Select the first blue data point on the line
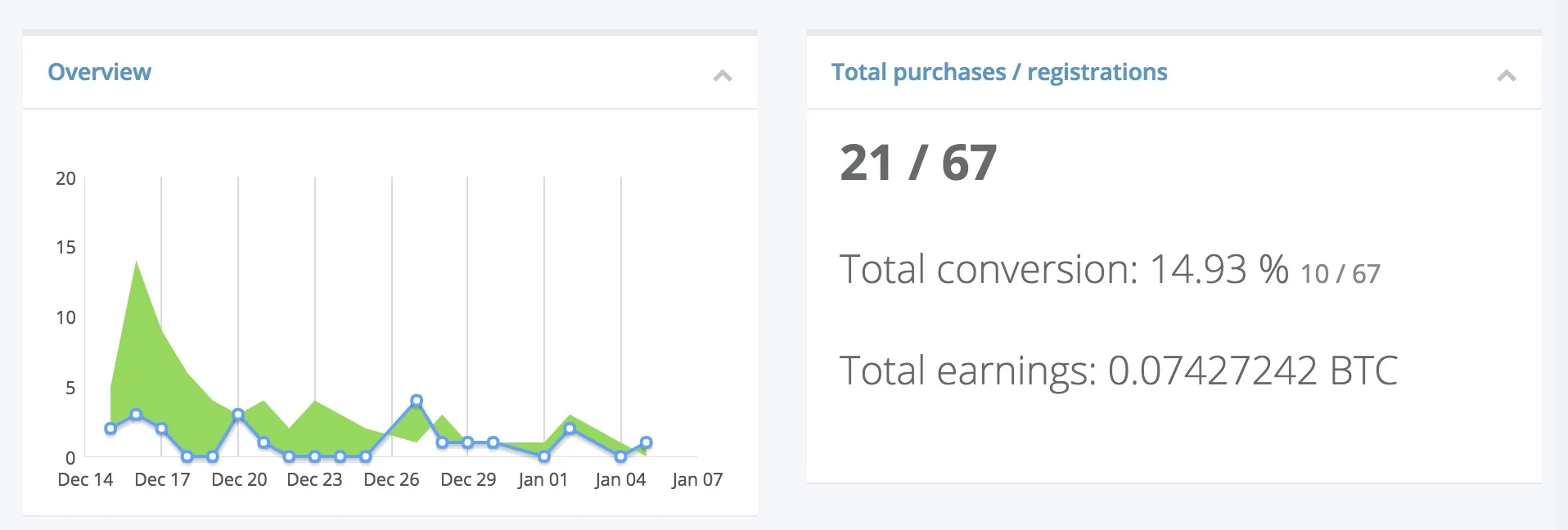 [110, 429]
